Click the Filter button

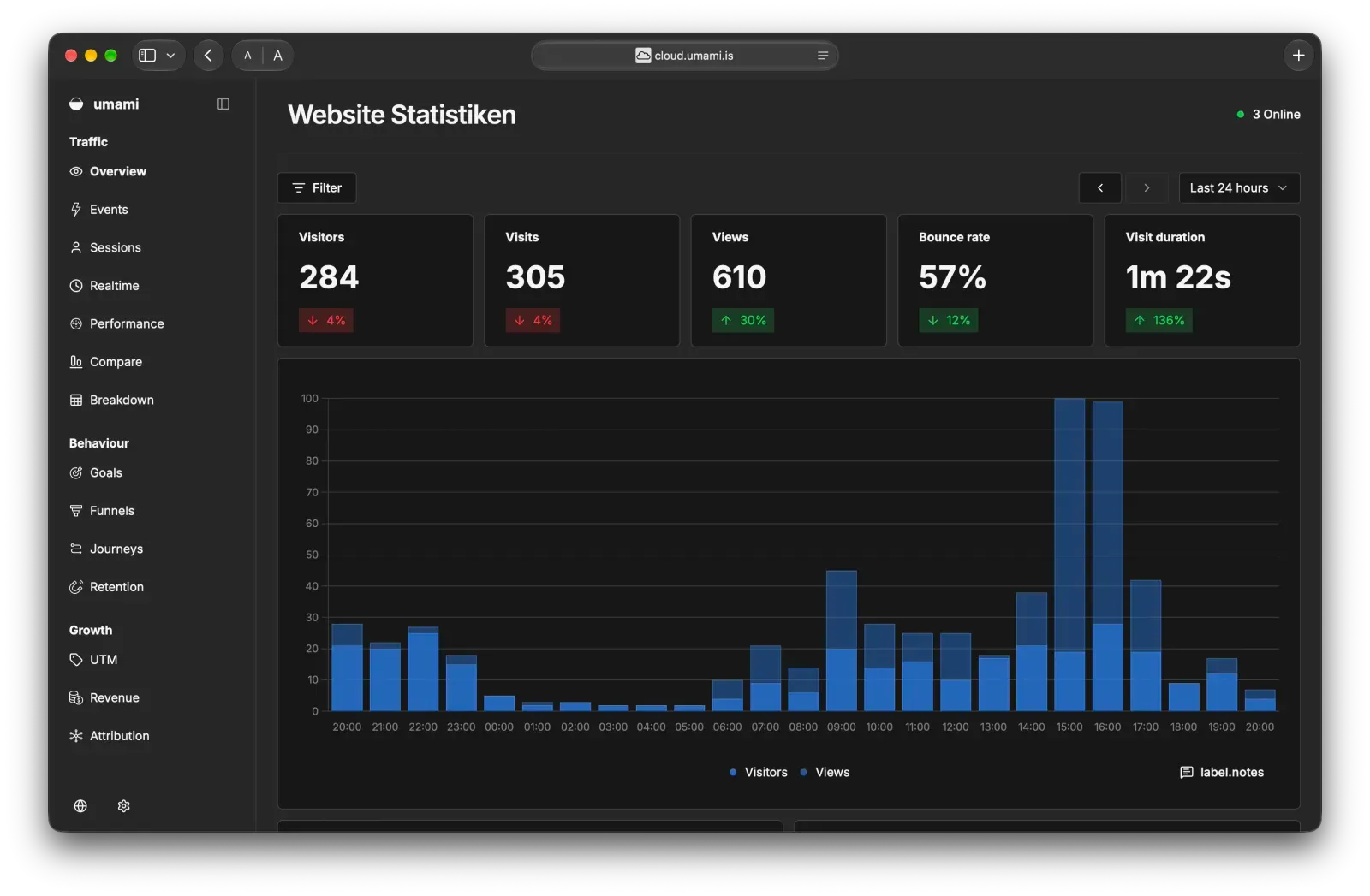pyautogui.click(x=317, y=188)
